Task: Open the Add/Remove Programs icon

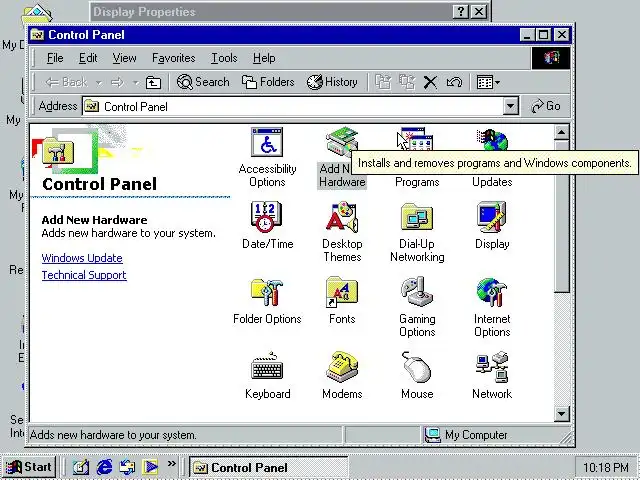Action: 416,139
